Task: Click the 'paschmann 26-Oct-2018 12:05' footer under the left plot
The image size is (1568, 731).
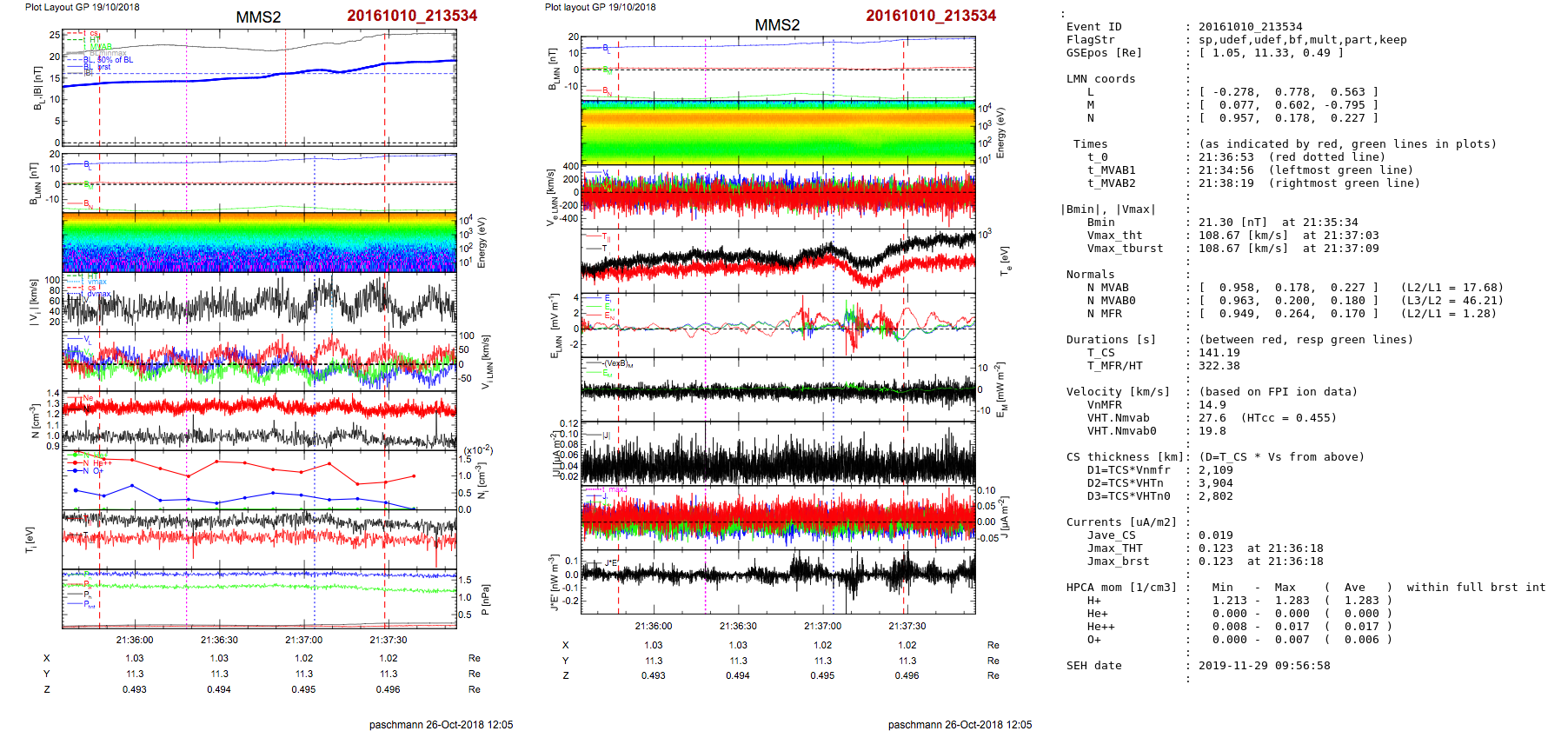Action: [x=441, y=725]
